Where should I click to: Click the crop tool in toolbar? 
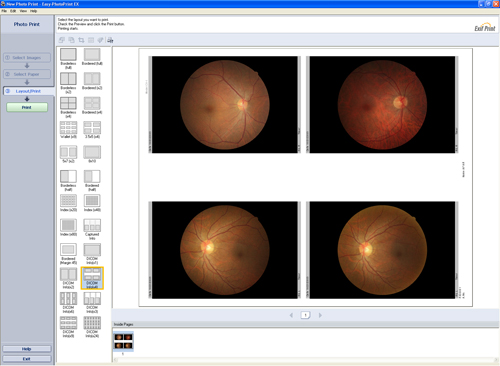[81, 40]
